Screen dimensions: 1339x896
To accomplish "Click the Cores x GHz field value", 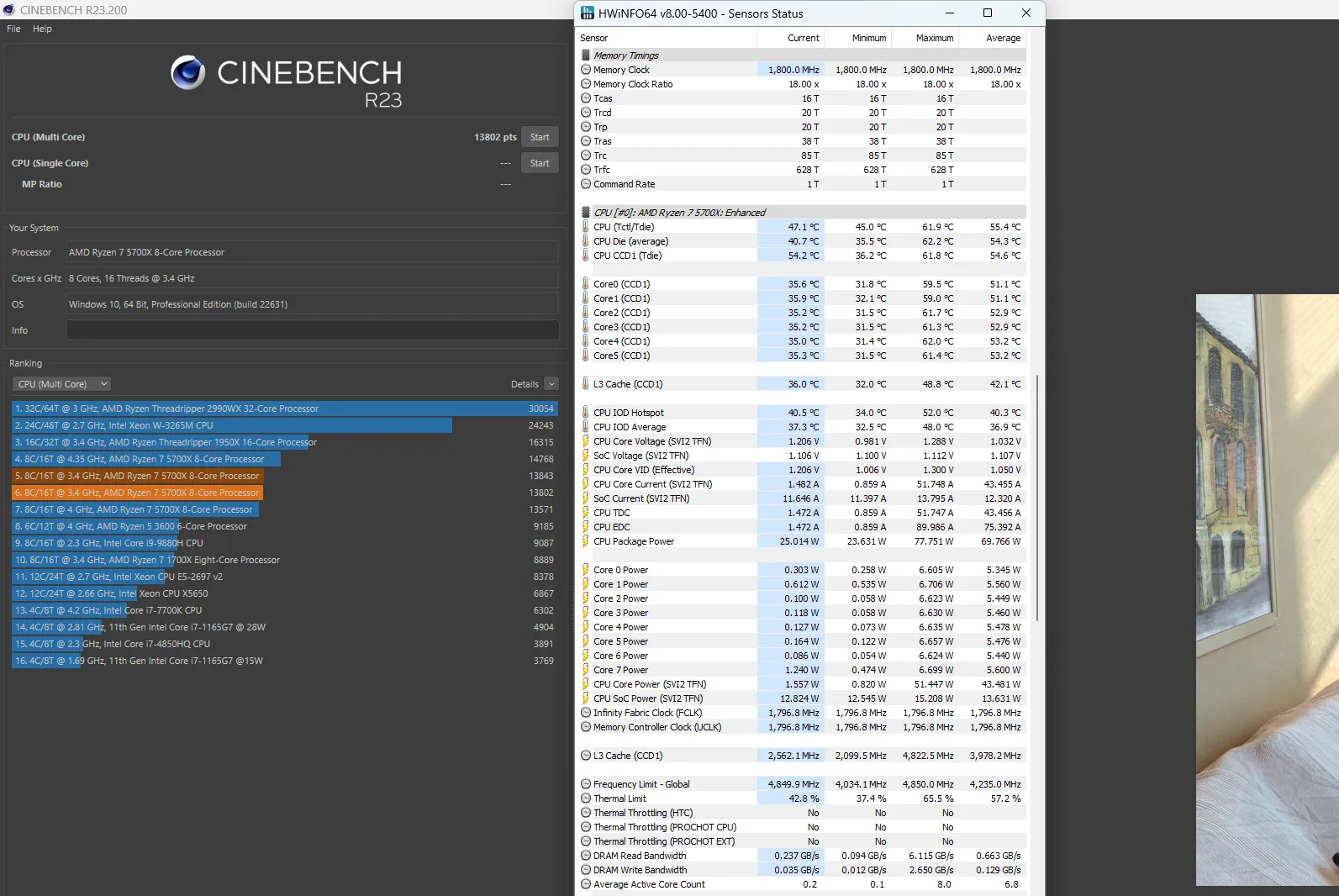I will tap(312, 278).
